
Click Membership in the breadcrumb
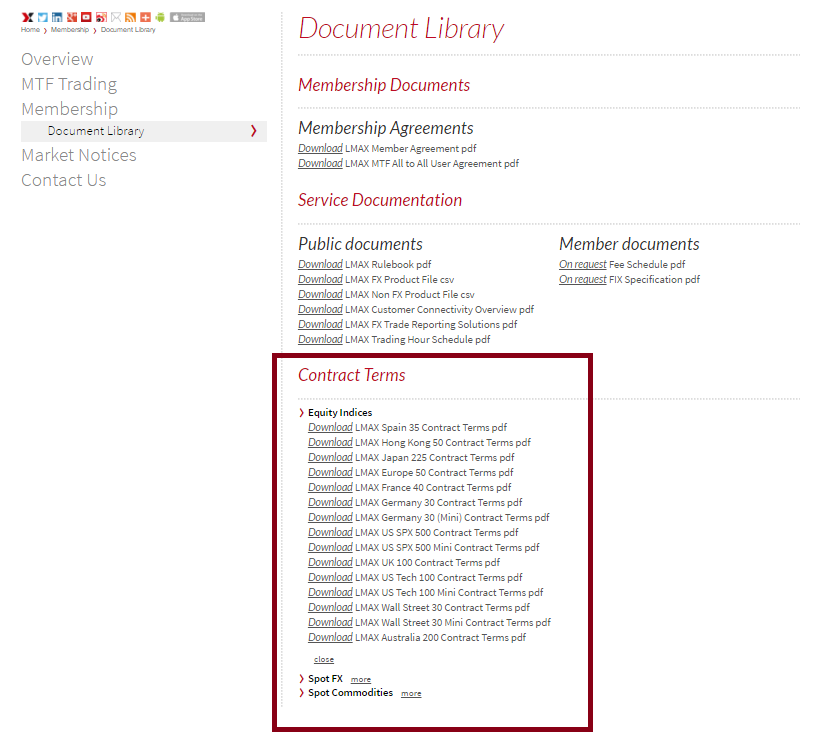tap(70, 30)
